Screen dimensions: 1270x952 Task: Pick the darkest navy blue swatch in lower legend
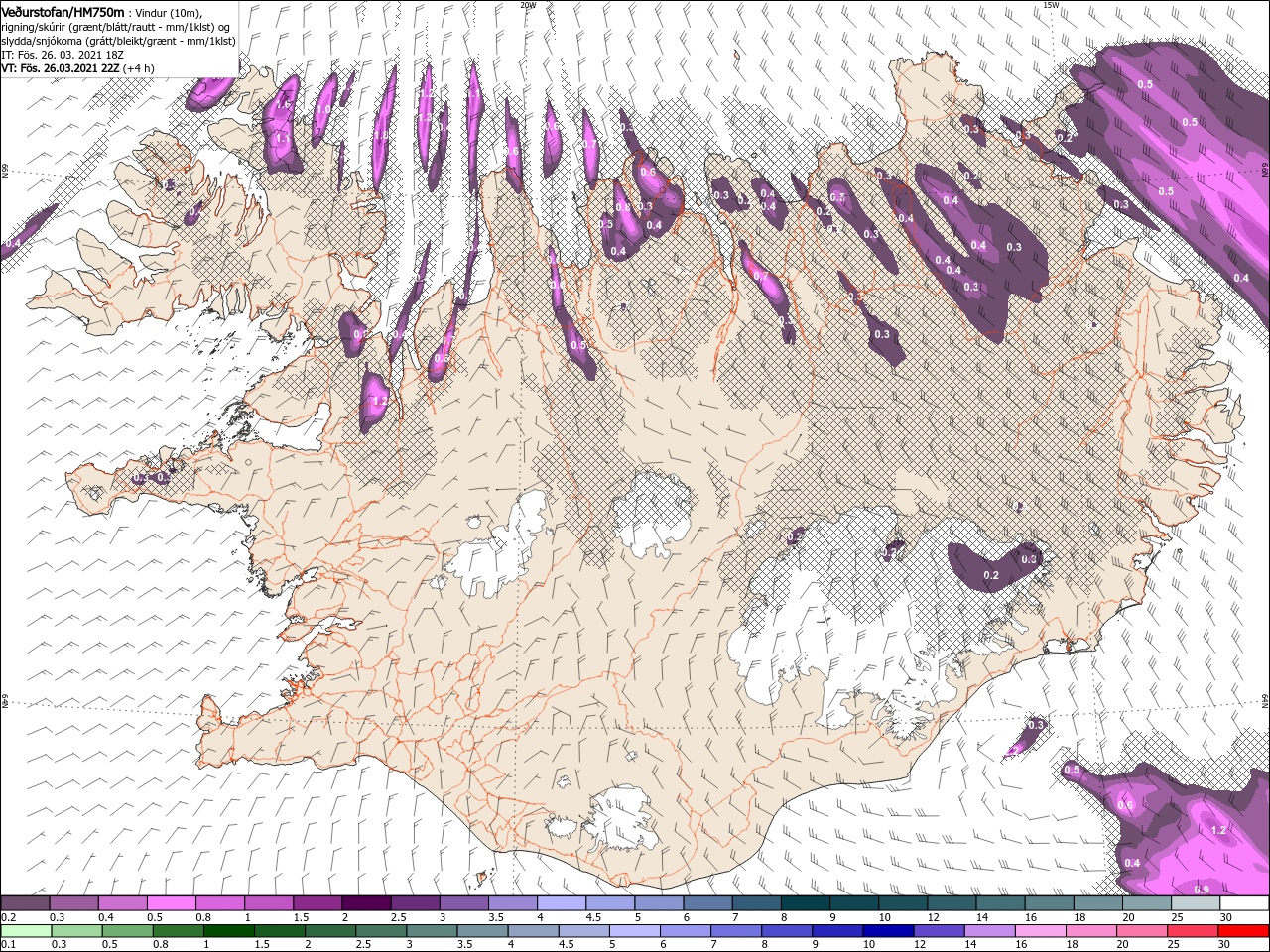888,931
